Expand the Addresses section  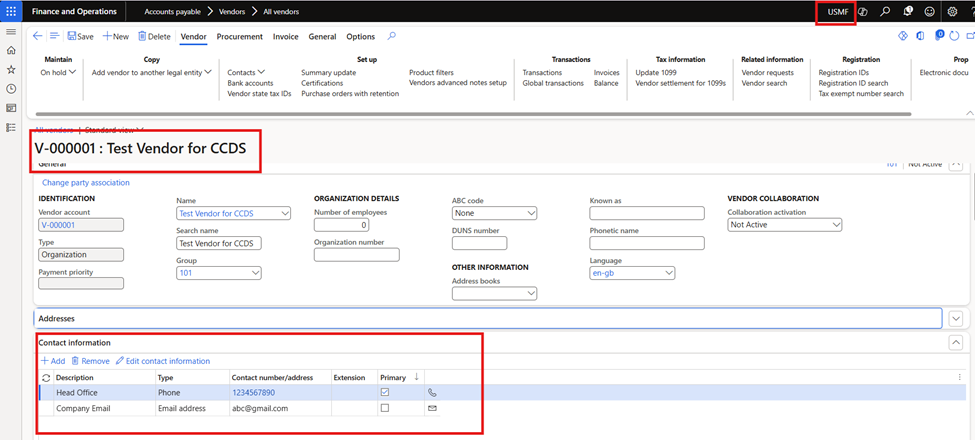956,318
